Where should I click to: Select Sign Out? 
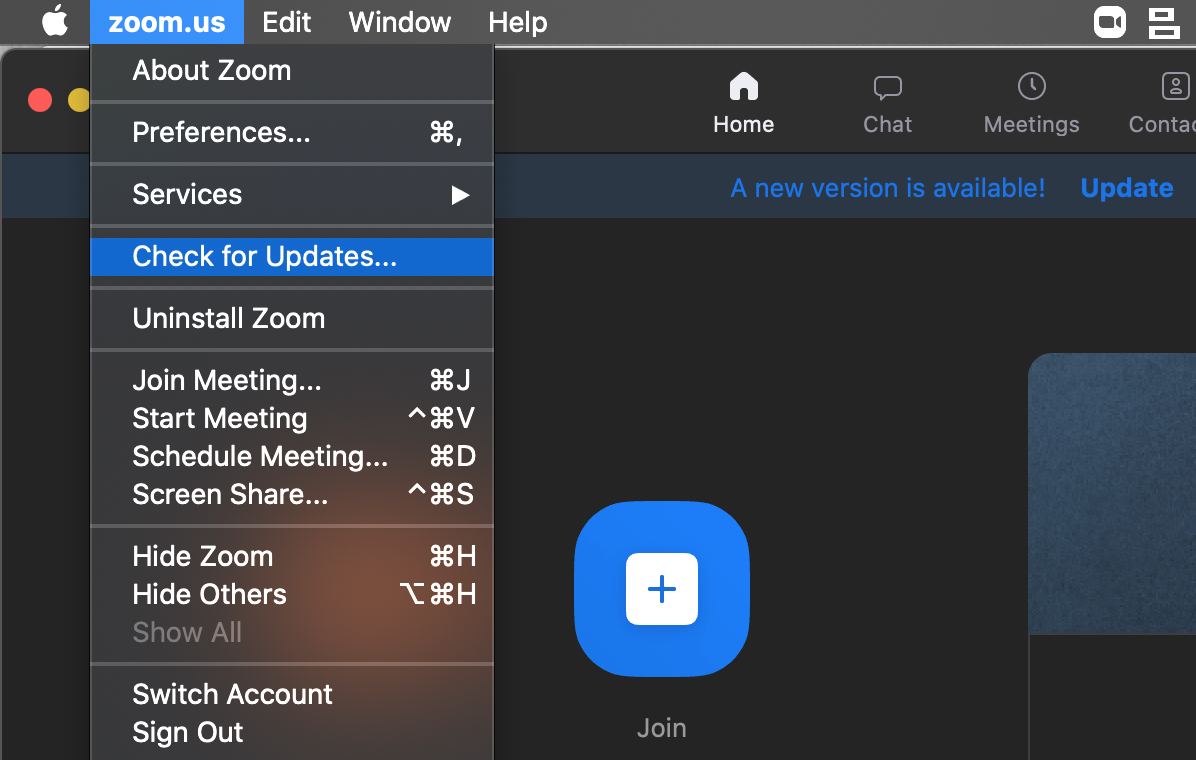click(292, 733)
